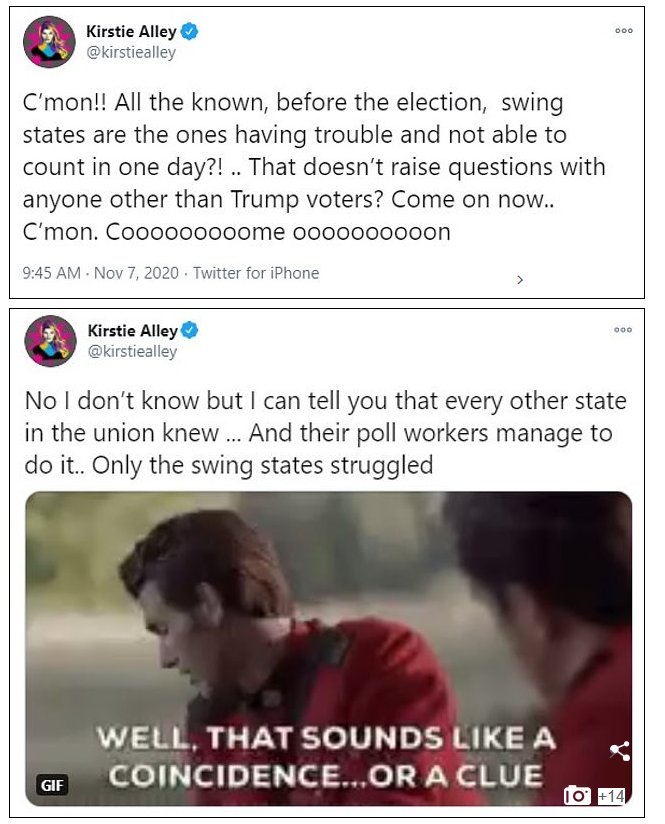Expand the chevron arrow below the first tweet

point(520,281)
